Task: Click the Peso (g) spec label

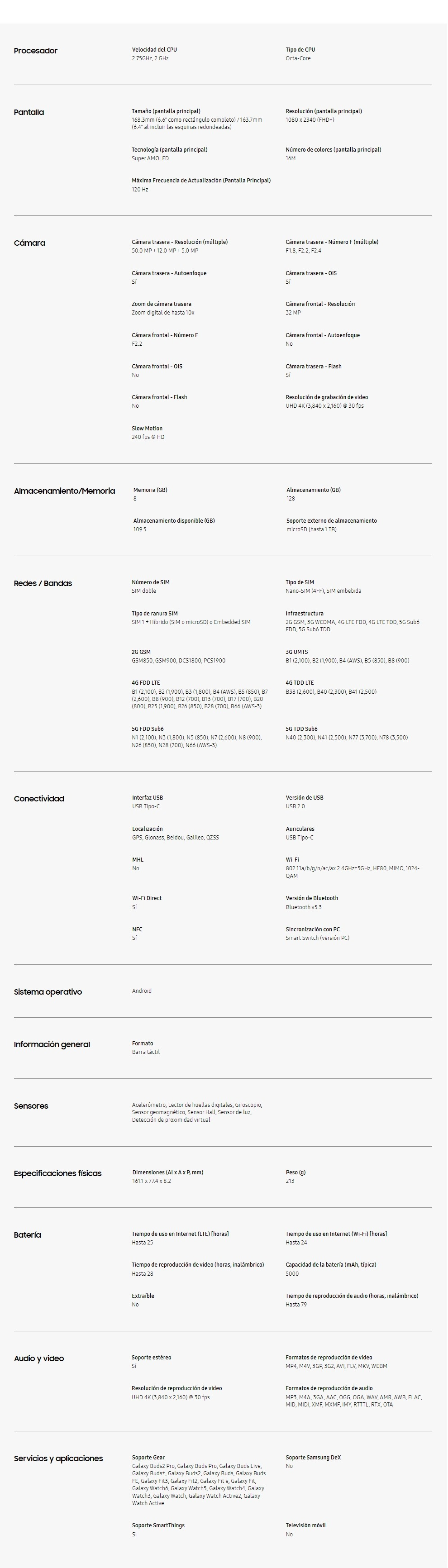Action: tap(295, 1172)
